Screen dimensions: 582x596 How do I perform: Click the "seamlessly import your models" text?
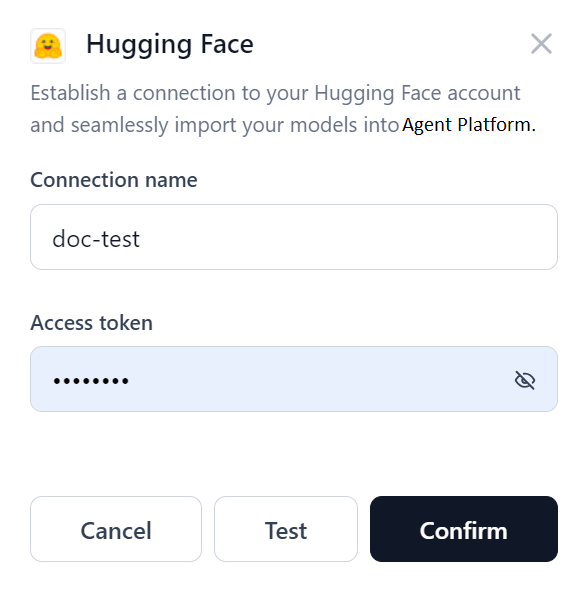click(x=214, y=125)
